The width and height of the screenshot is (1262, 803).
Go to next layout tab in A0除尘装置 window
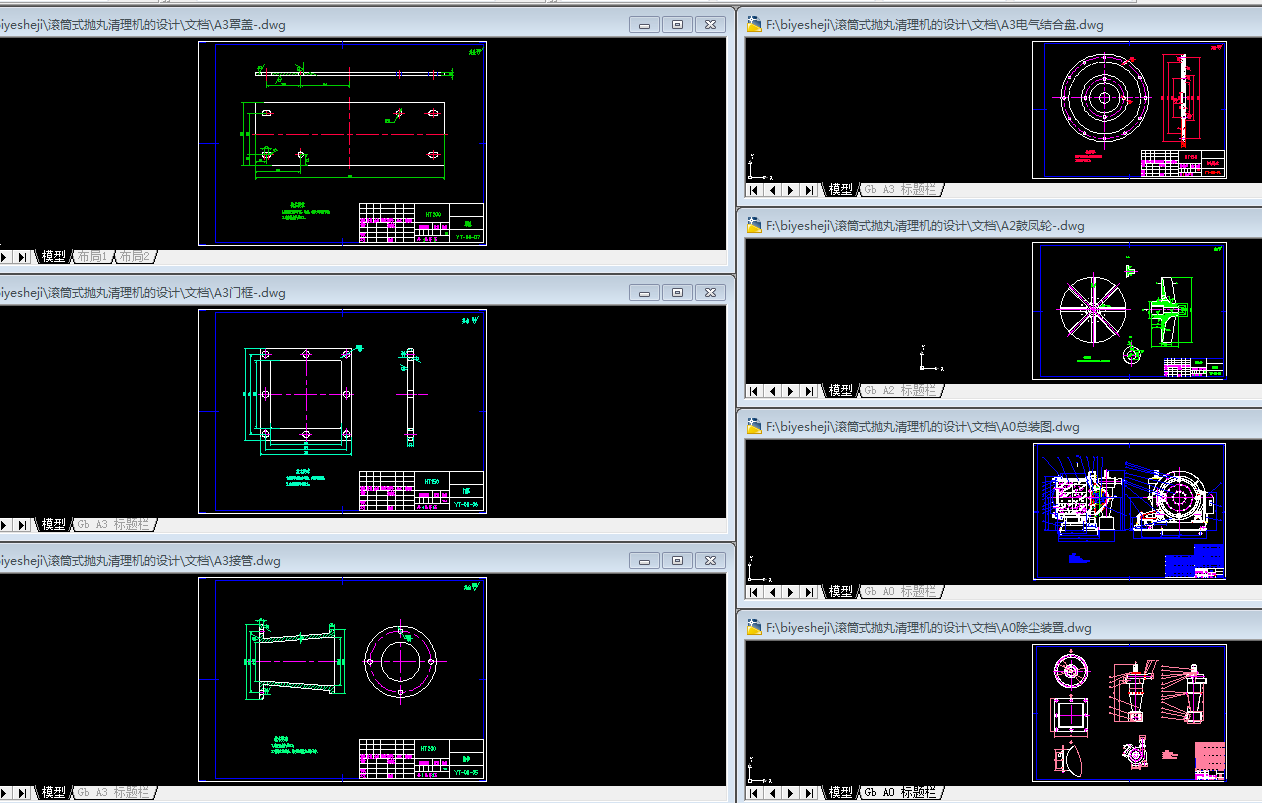tap(791, 793)
